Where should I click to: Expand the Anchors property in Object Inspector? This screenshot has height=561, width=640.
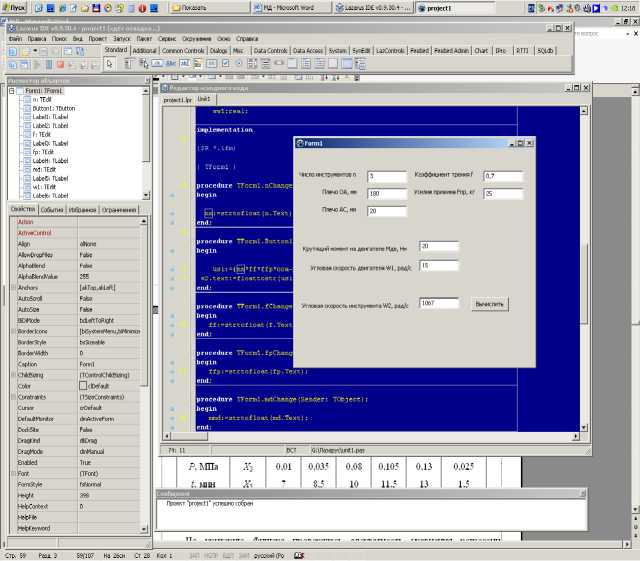11,287
